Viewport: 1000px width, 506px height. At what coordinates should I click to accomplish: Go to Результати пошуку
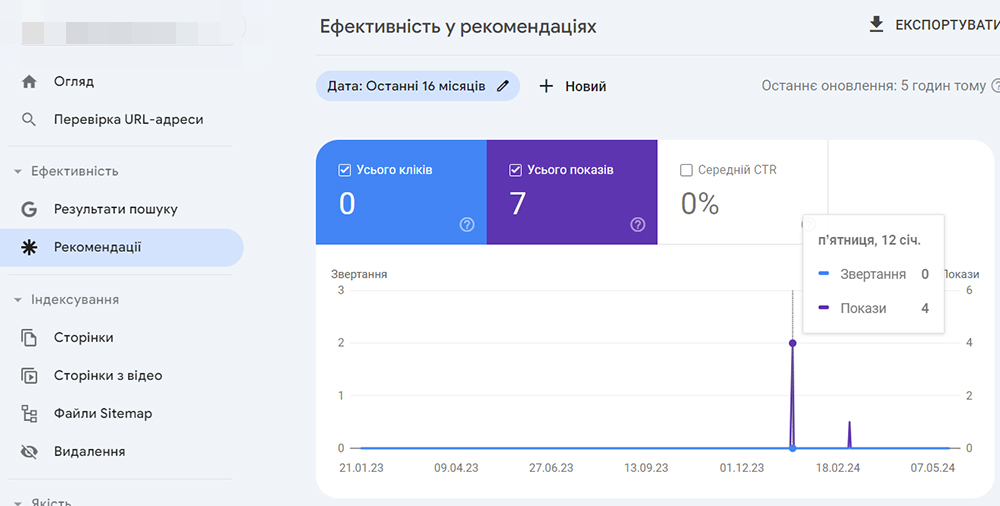coord(122,209)
